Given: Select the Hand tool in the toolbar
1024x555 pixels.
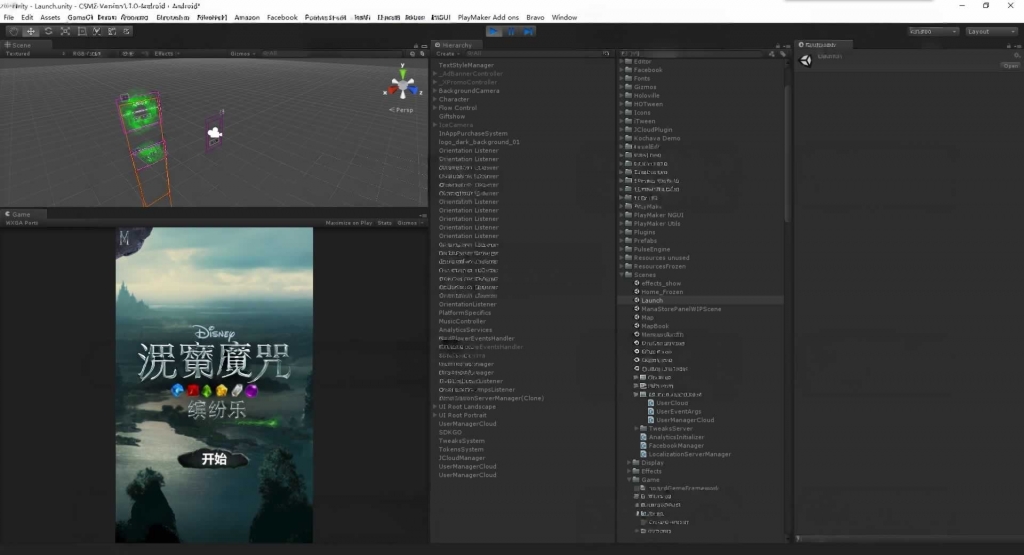Looking at the screenshot, I should (14, 31).
